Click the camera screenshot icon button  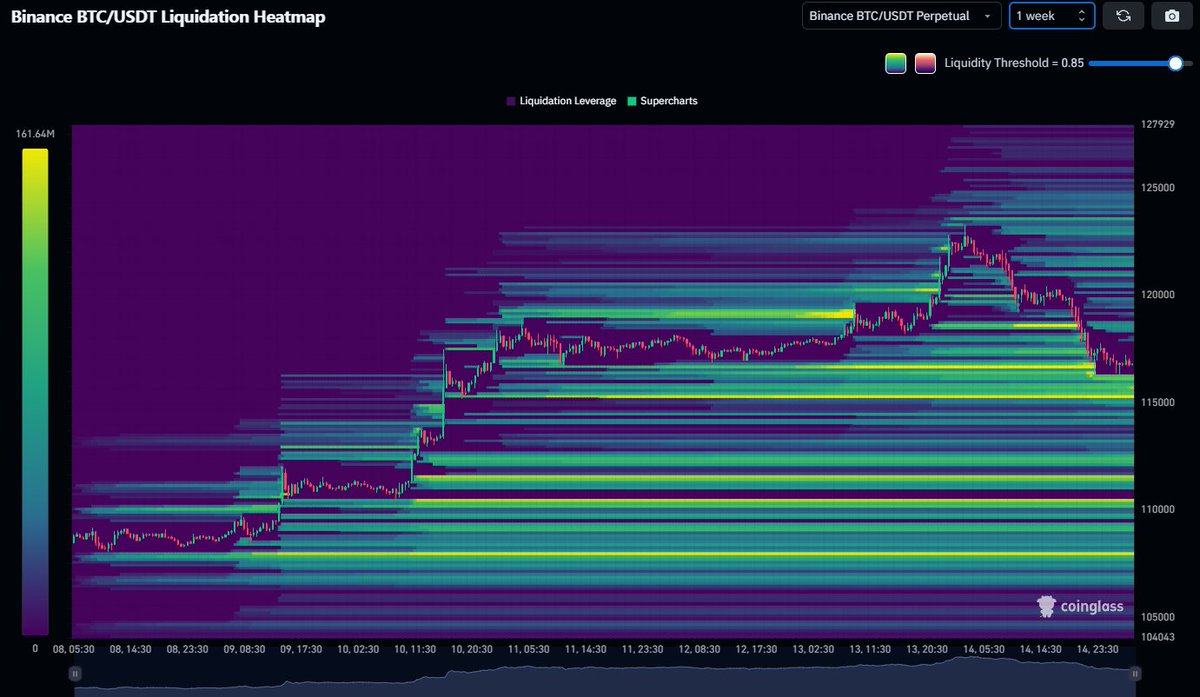click(x=1172, y=16)
